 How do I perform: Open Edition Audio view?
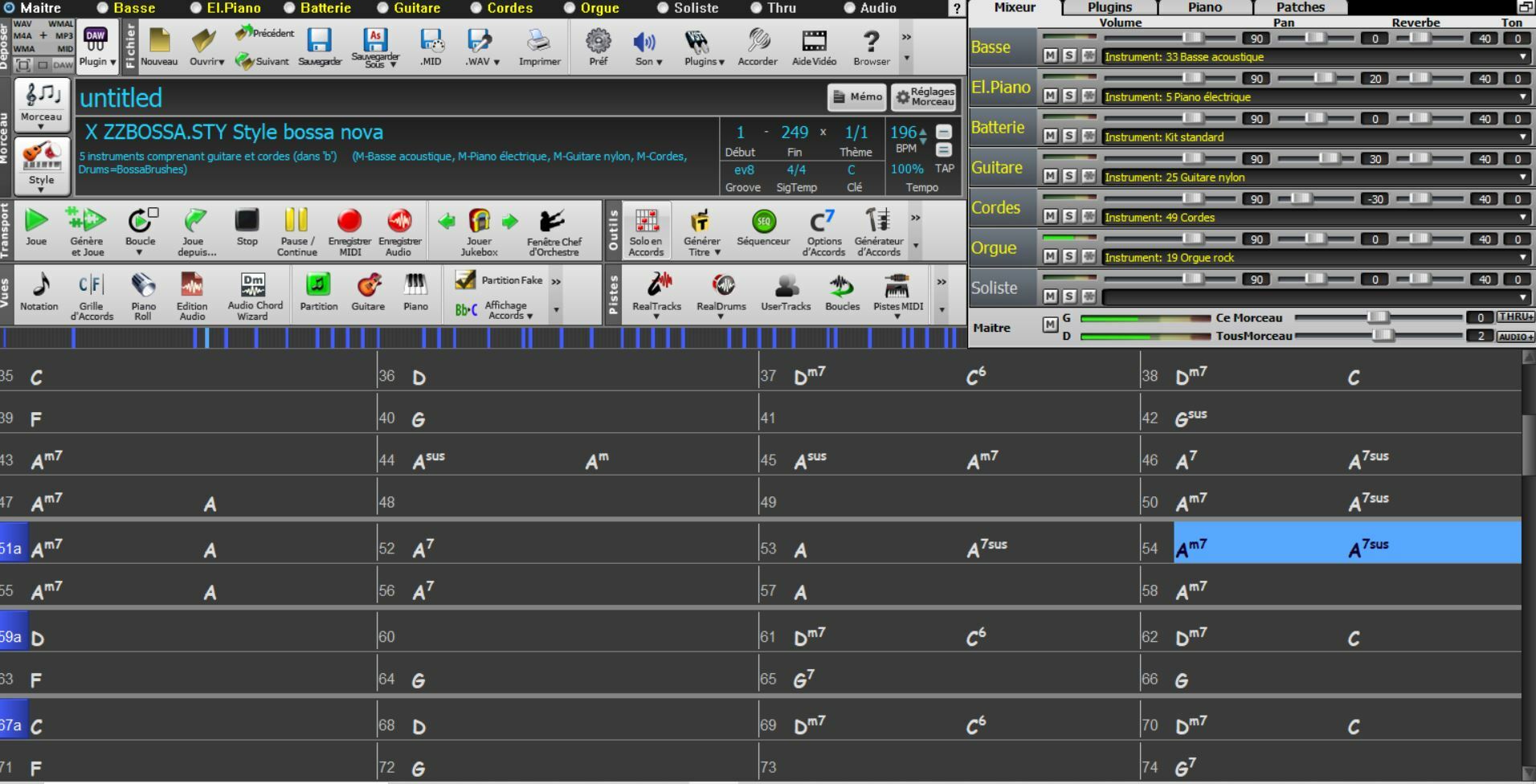[192, 295]
